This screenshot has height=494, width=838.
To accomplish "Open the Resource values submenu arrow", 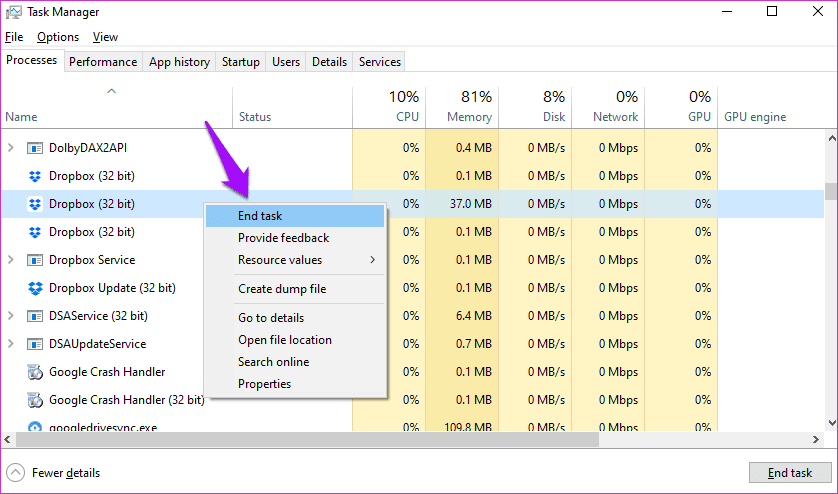I will pyautogui.click(x=373, y=260).
